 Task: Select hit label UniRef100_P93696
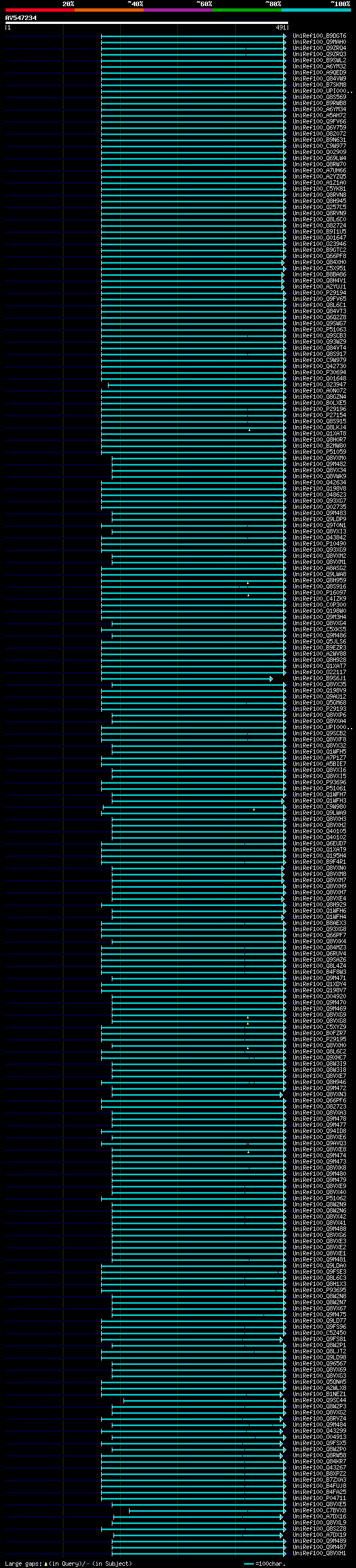tap(319, 782)
